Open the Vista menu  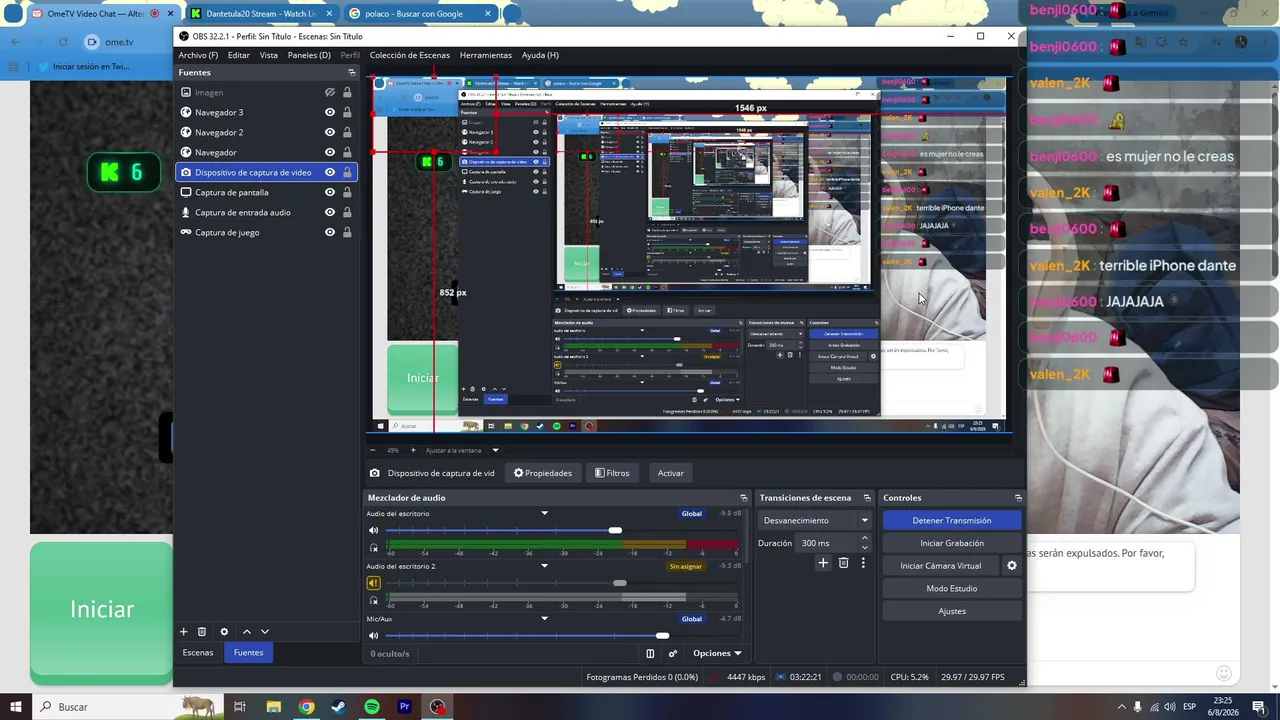269,55
